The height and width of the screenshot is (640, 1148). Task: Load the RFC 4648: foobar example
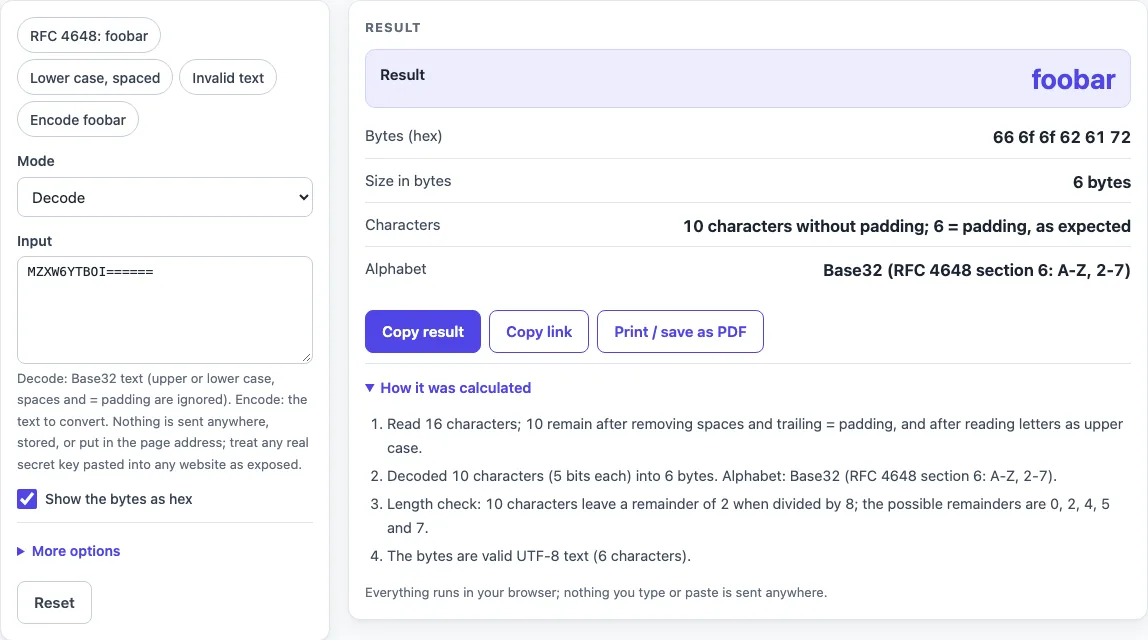[x=89, y=36]
